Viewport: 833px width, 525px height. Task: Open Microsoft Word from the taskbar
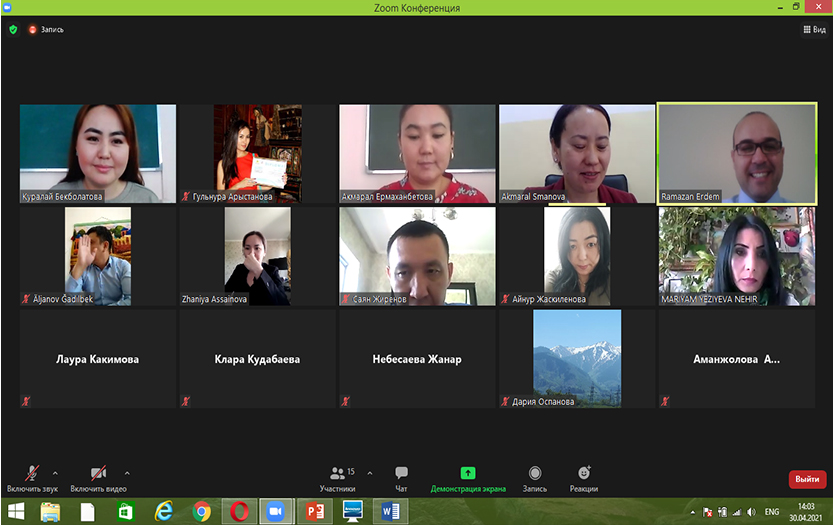point(389,511)
